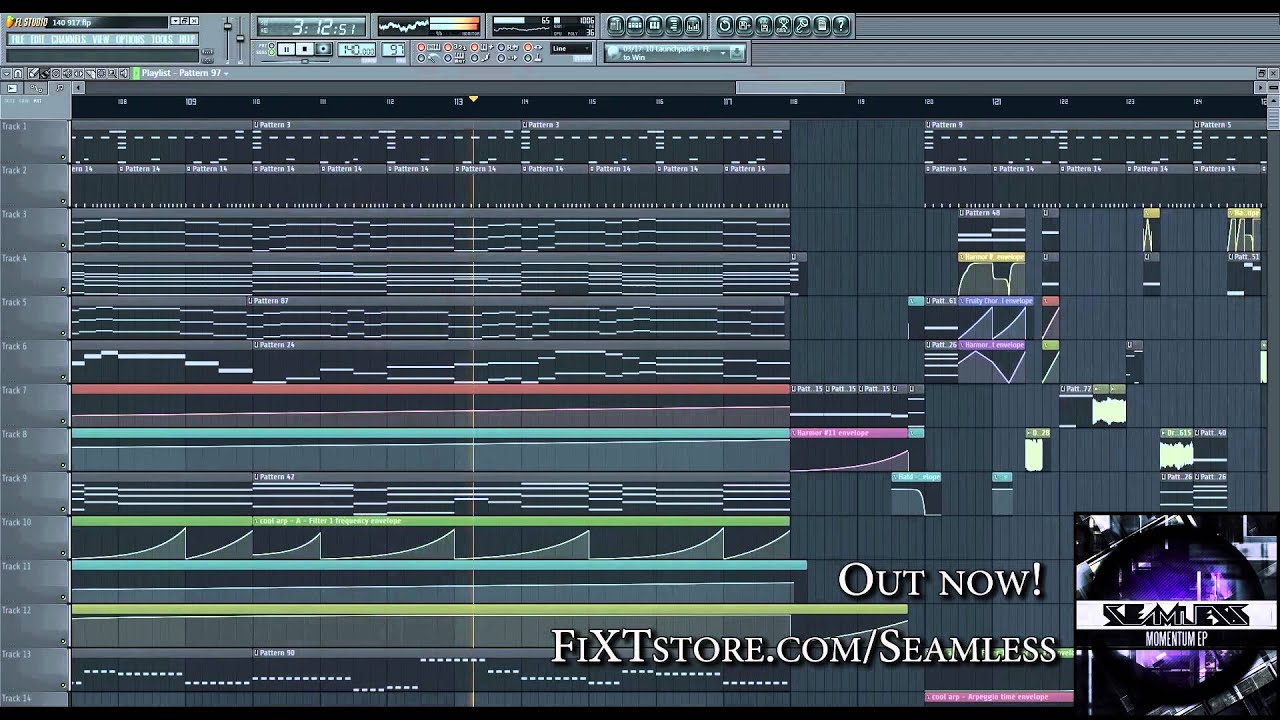Open the Pattern 24 clip menu on Track 6
The height and width of the screenshot is (720, 1280).
[x=256, y=345]
